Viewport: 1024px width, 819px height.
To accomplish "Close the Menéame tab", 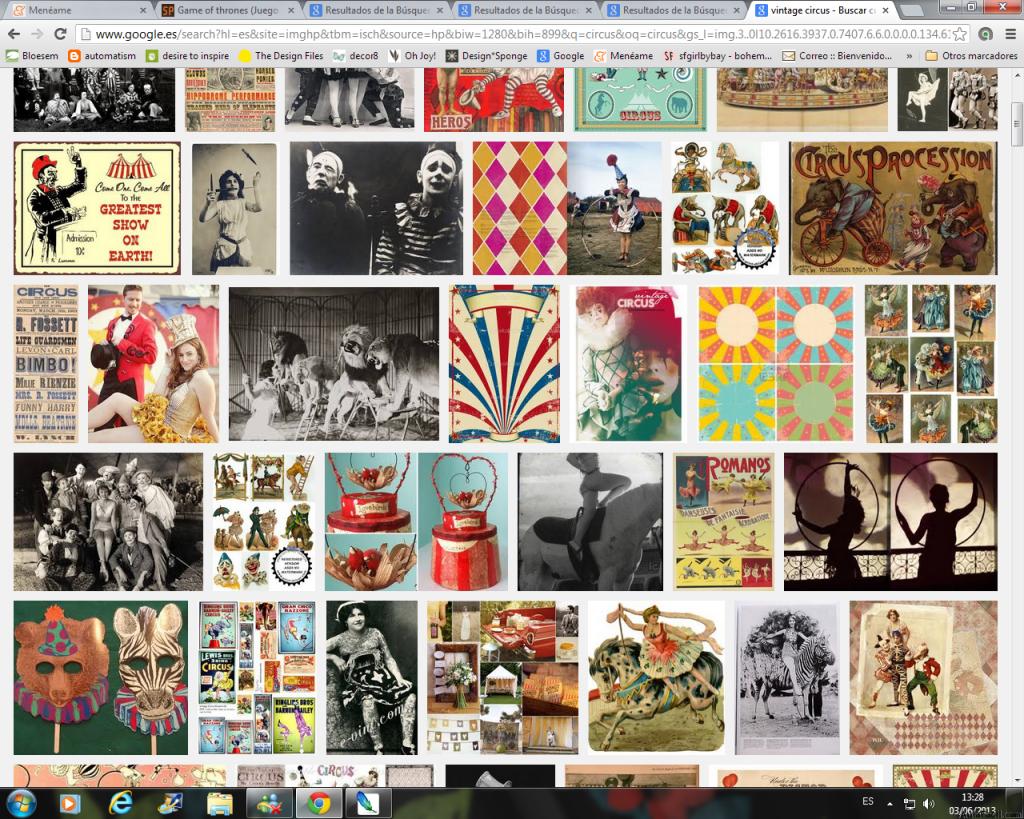I will point(143,10).
